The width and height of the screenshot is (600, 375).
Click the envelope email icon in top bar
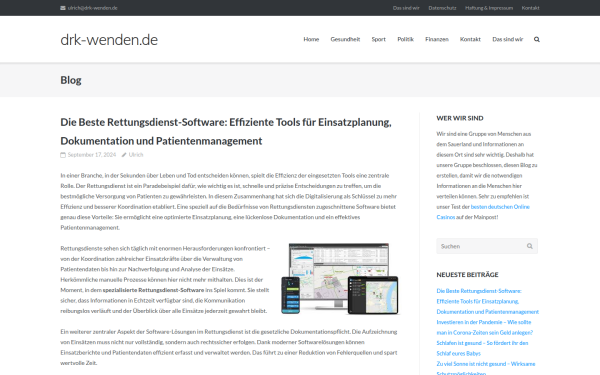tap(63, 8)
